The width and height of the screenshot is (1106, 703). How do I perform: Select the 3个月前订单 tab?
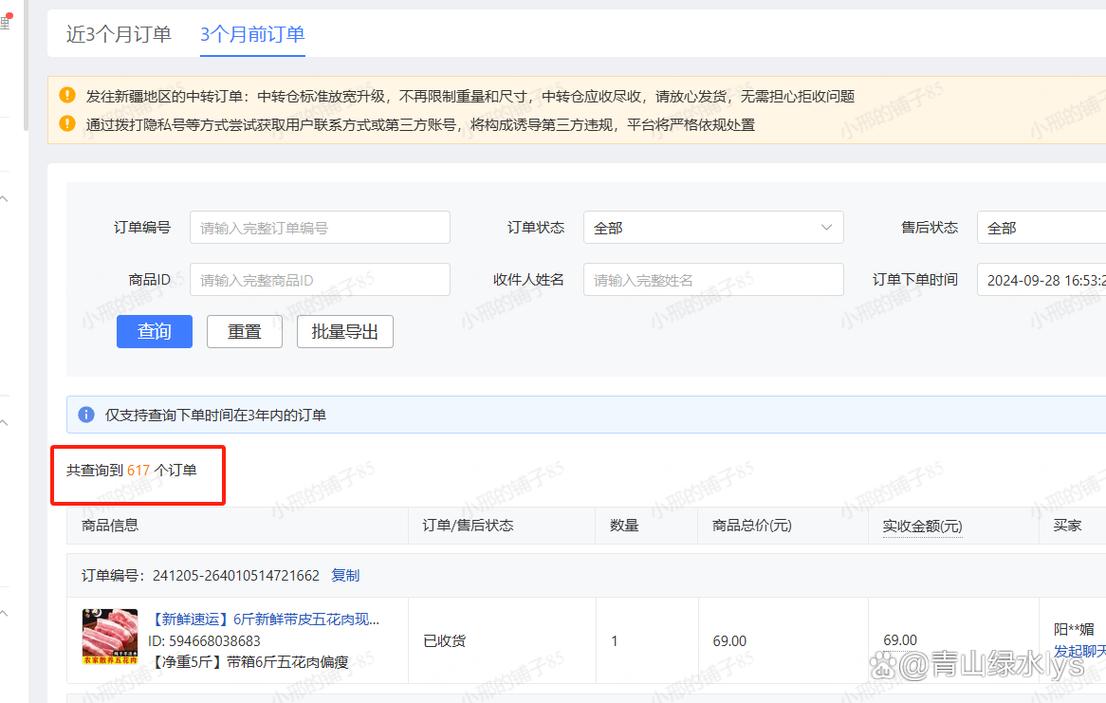[x=251, y=33]
